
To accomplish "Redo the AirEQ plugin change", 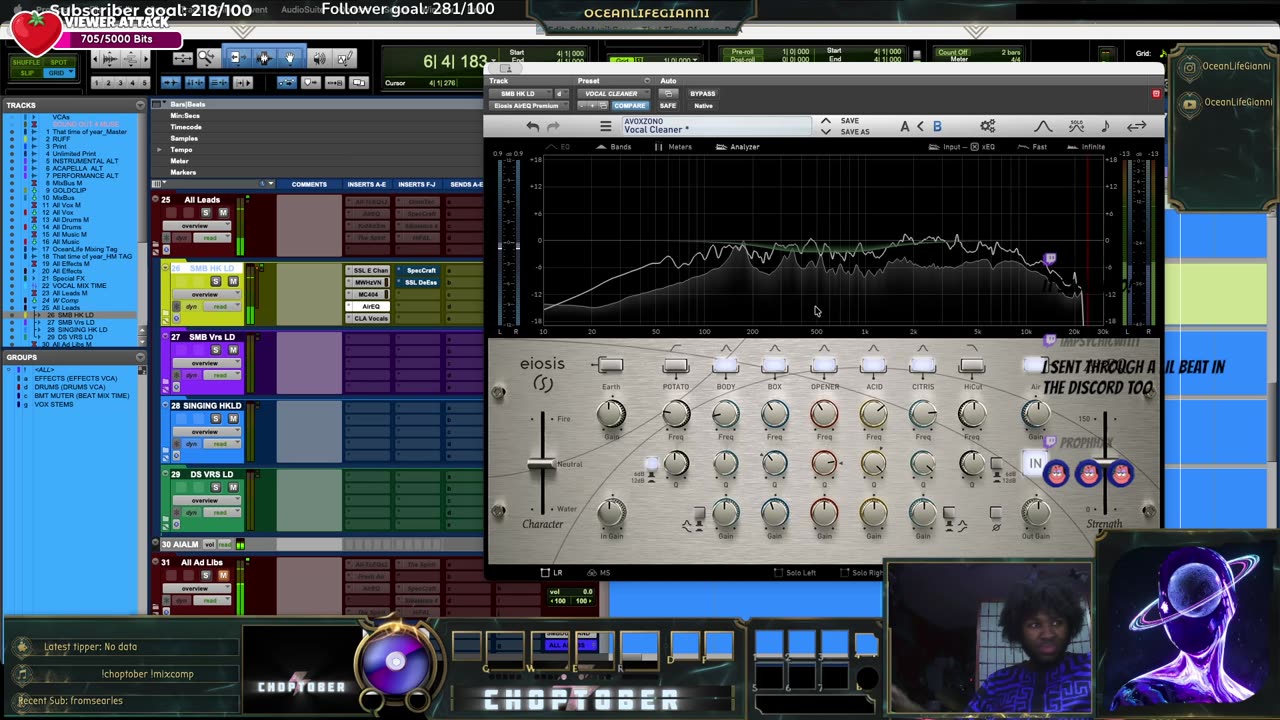I will pyautogui.click(x=553, y=127).
